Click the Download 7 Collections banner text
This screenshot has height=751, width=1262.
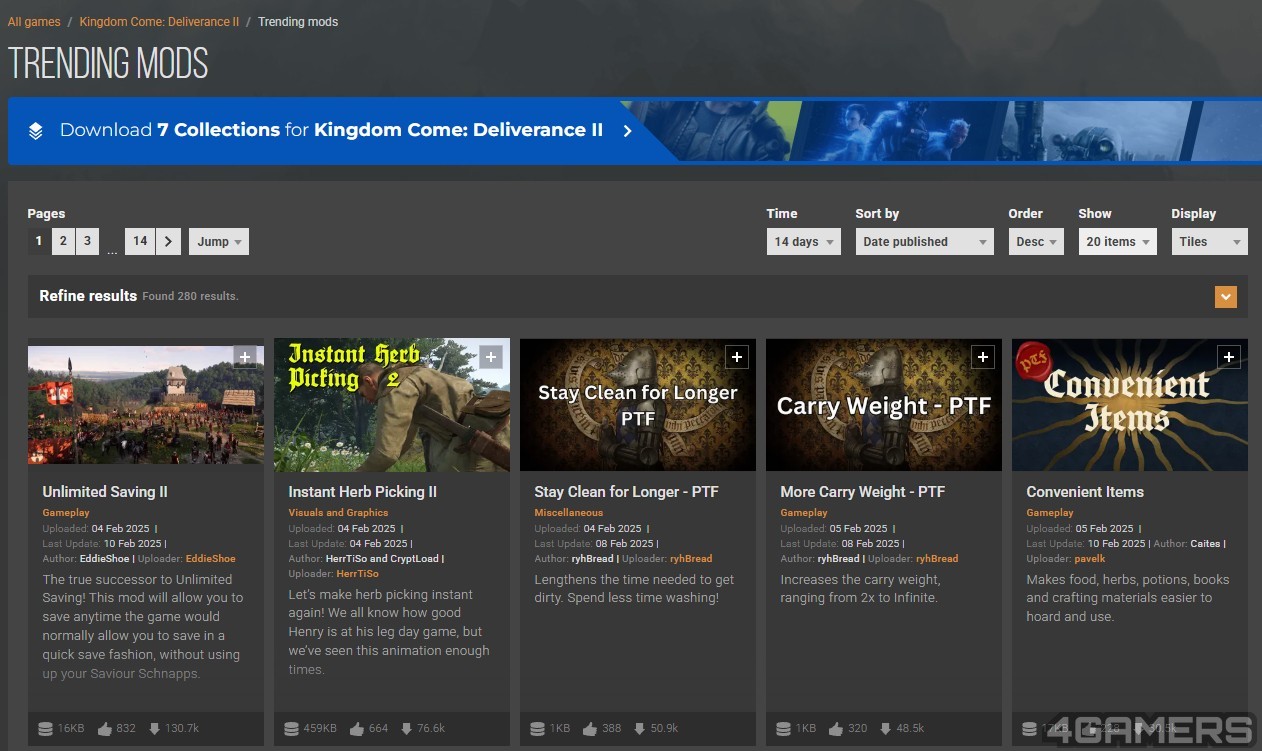click(x=331, y=130)
